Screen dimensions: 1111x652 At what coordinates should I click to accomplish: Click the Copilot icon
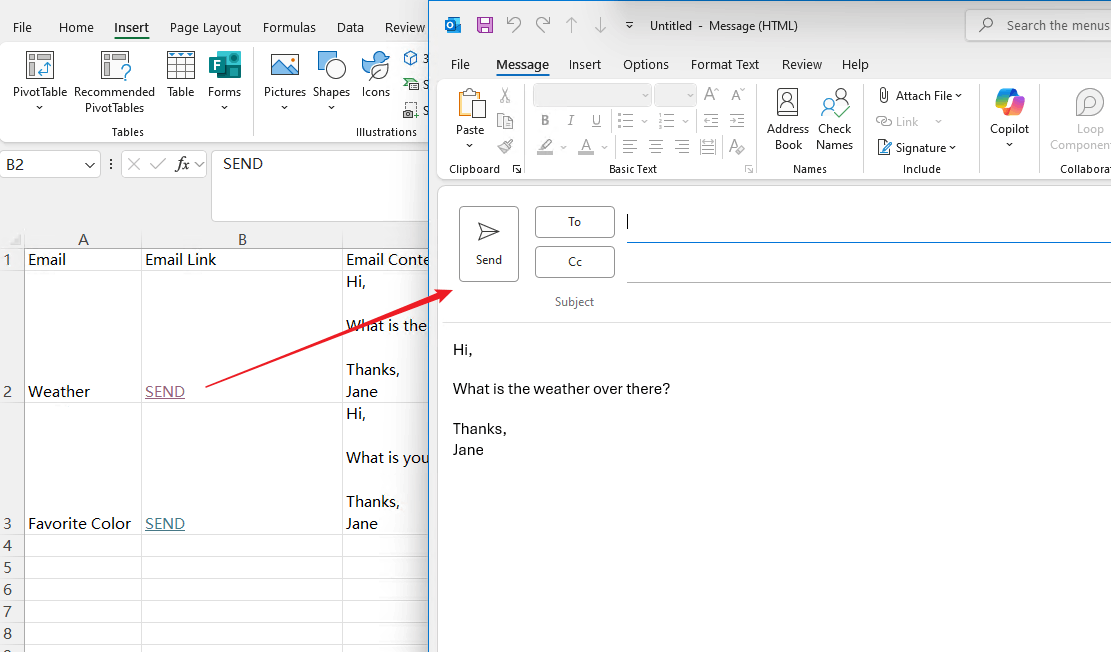tap(1009, 110)
